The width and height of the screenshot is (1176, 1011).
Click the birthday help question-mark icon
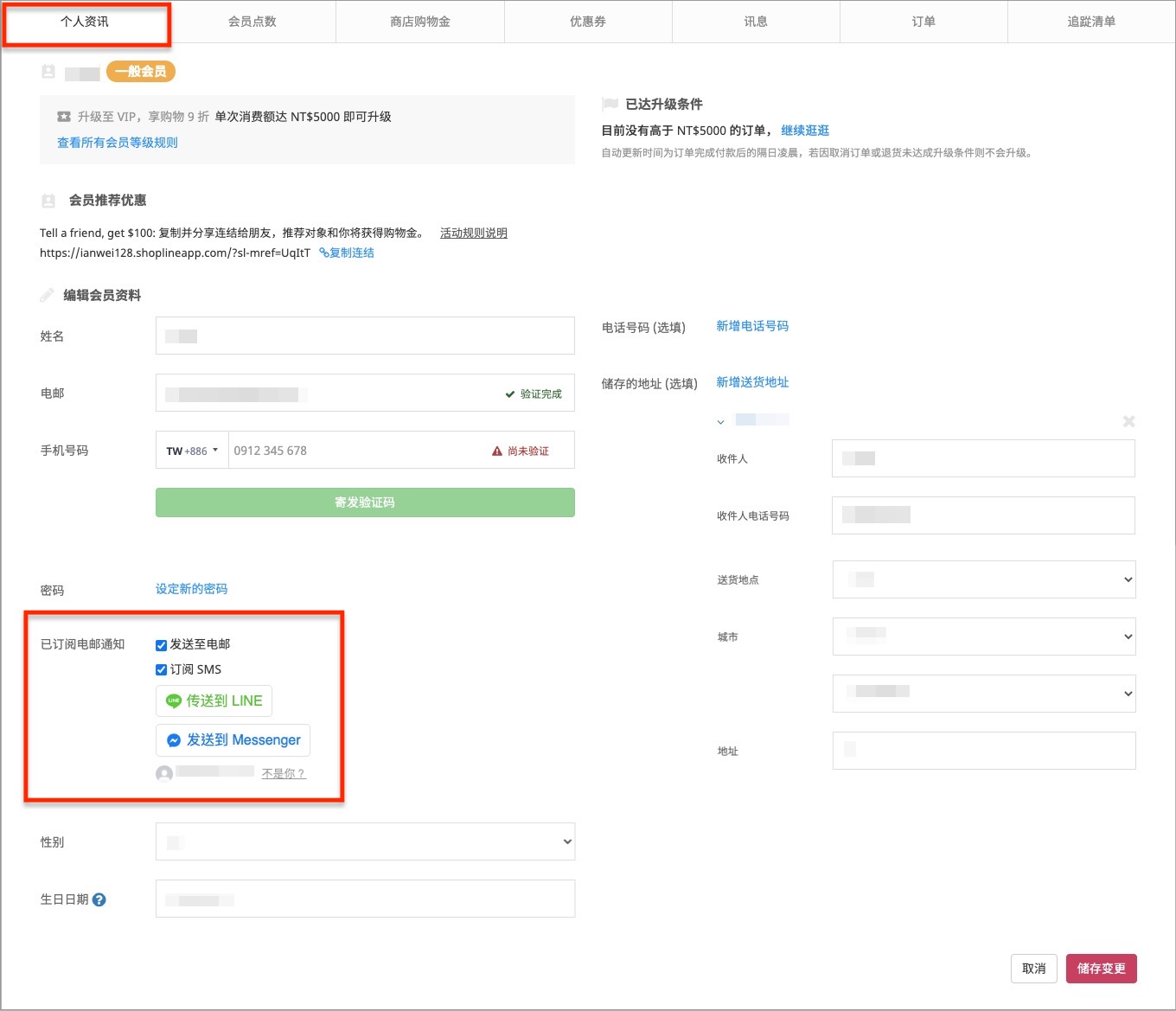[x=99, y=899]
